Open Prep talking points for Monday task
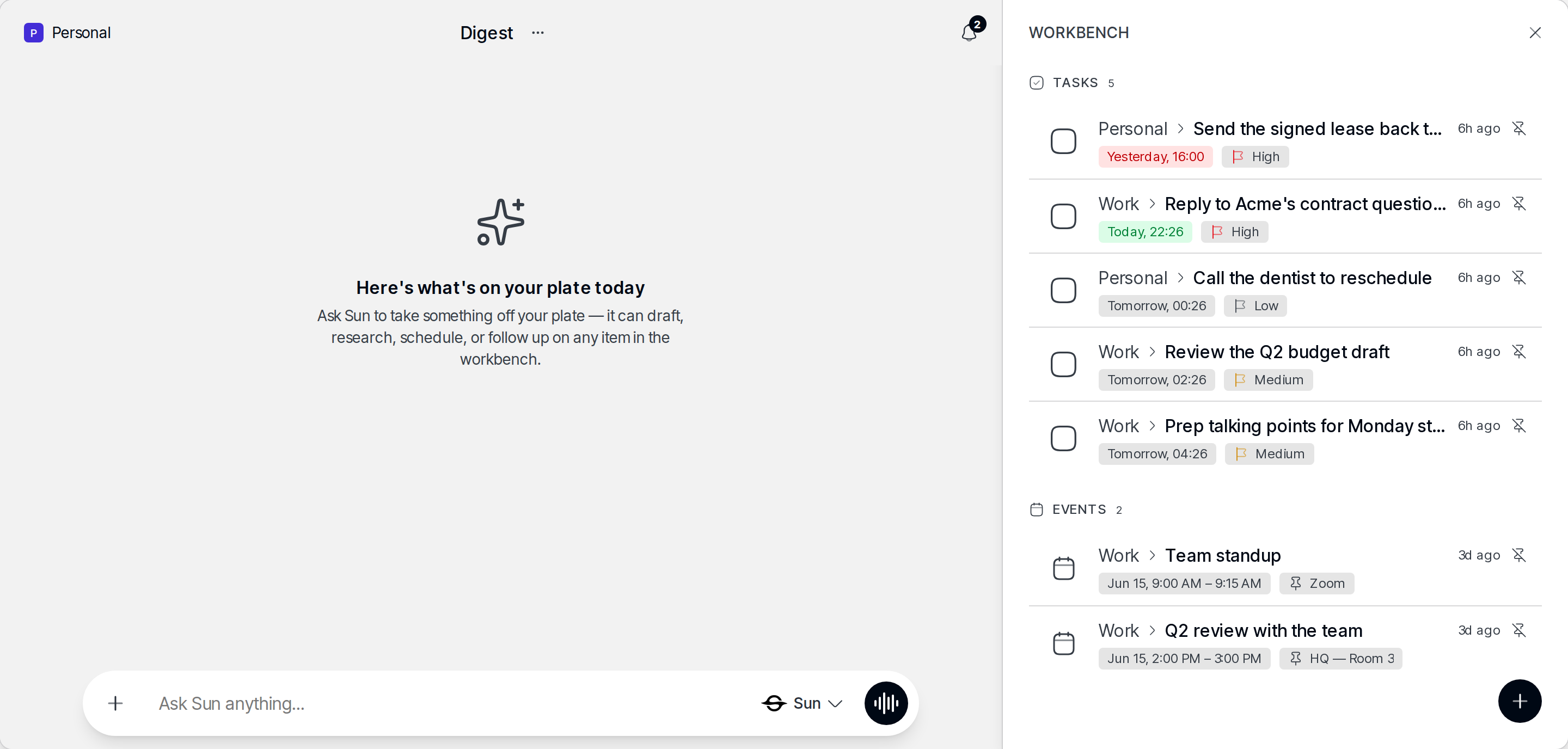This screenshot has height=749, width=1568. [1304, 425]
